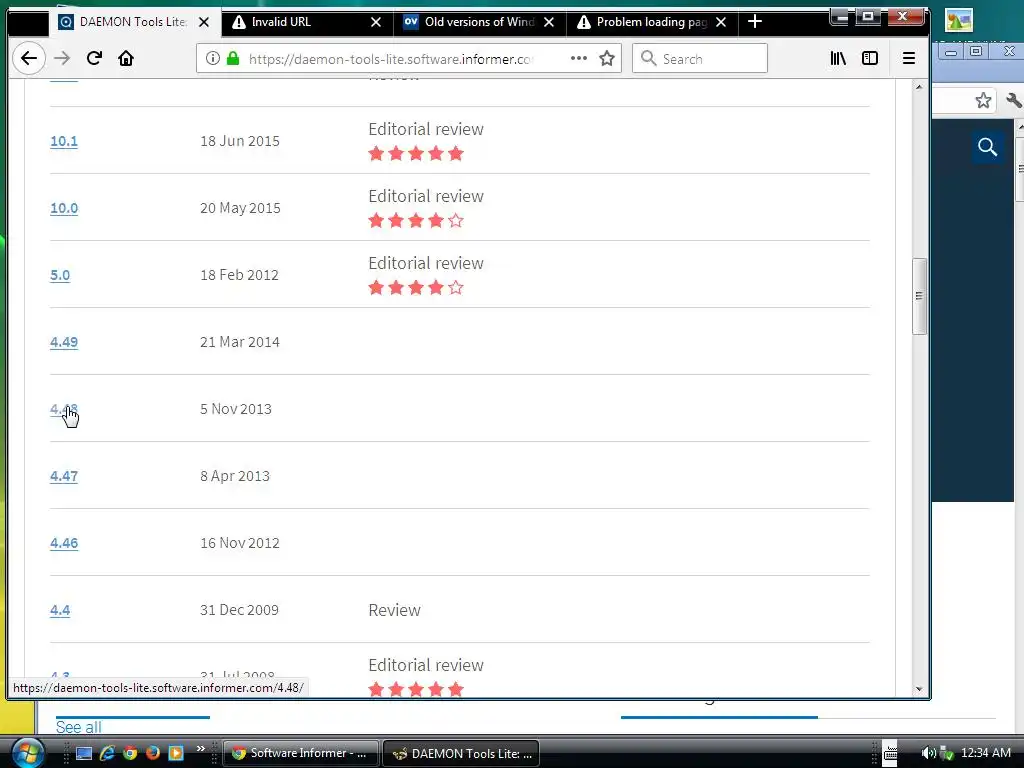This screenshot has width=1024, height=768.
Task: Click Show Desktop quick launch icon
Action: coord(84,753)
